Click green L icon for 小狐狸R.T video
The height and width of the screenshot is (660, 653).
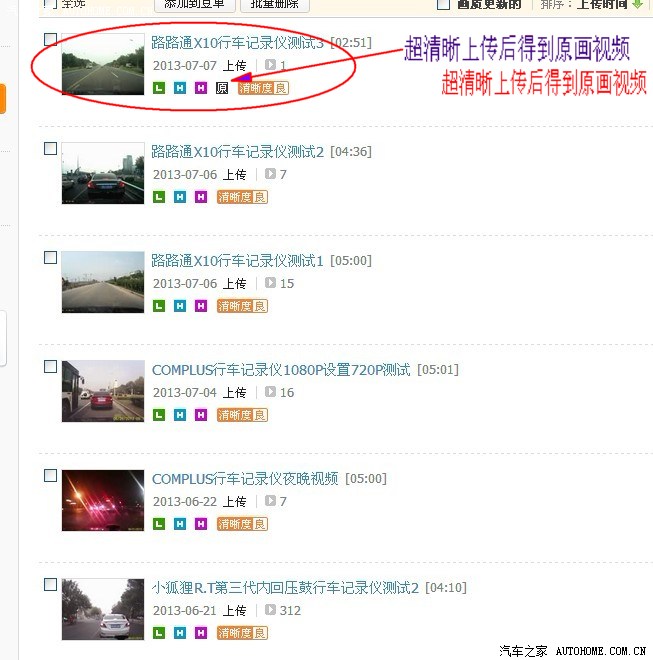click(159, 633)
